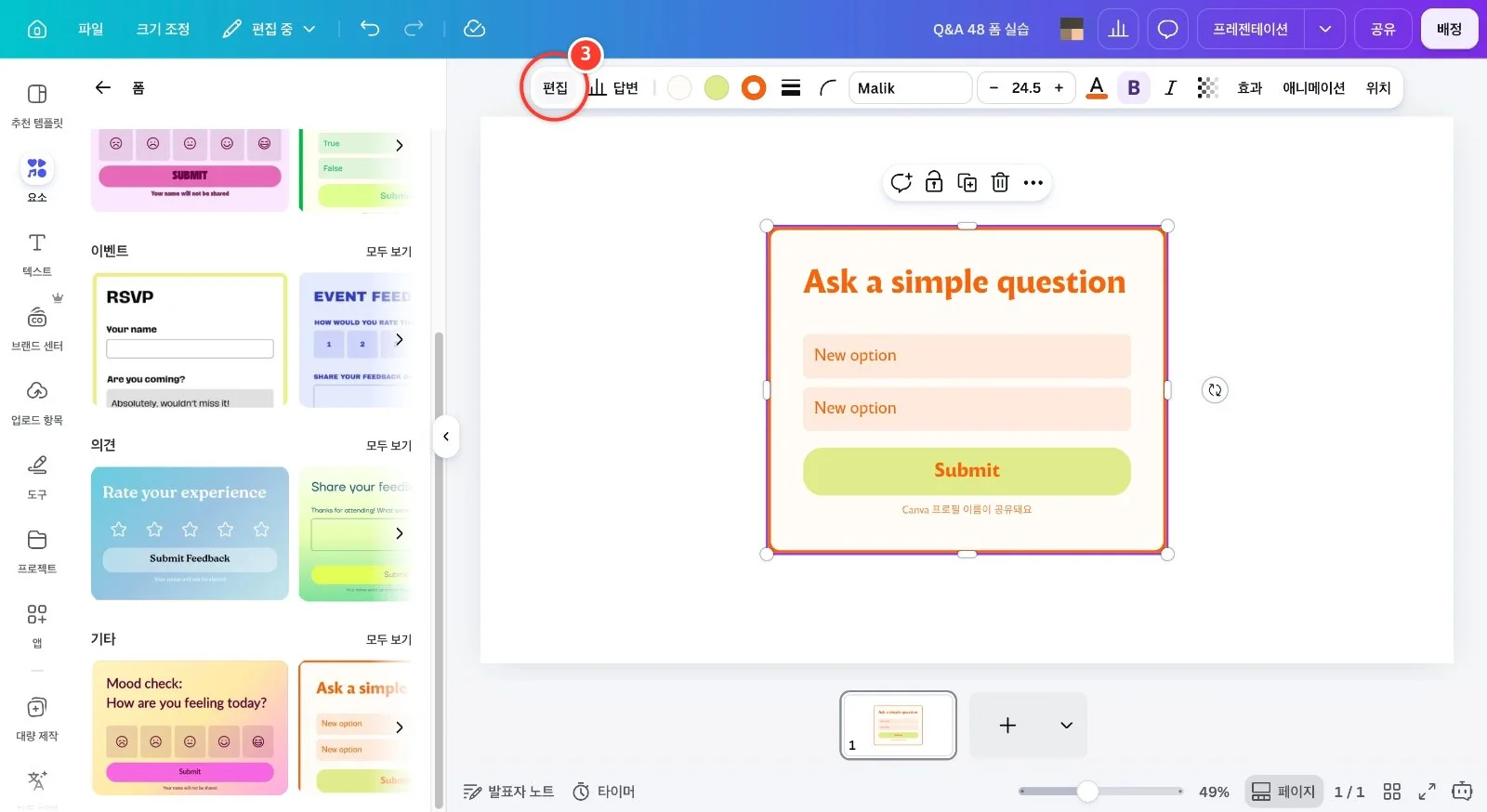The image size is (1487, 812).
Task: Open the 업로드 항목 sidebar panel
Action: [37, 401]
